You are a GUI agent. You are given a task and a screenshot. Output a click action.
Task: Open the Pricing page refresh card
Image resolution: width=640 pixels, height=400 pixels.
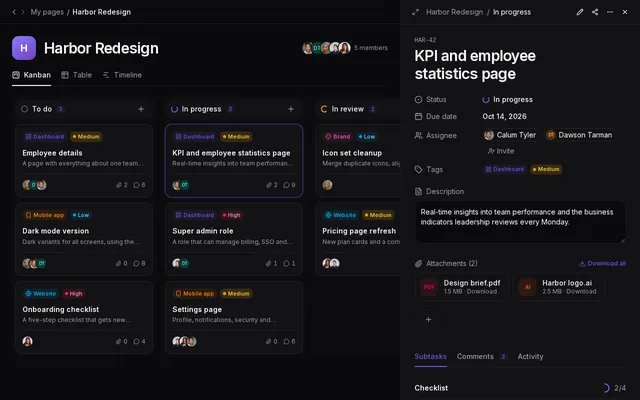click(x=358, y=239)
